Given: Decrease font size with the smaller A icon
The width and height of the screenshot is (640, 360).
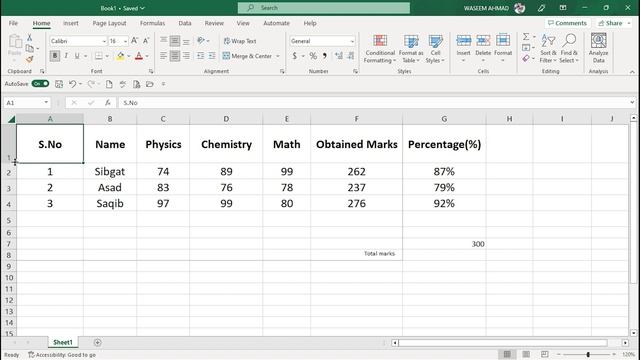Looking at the screenshot, I should pos(146,41).
